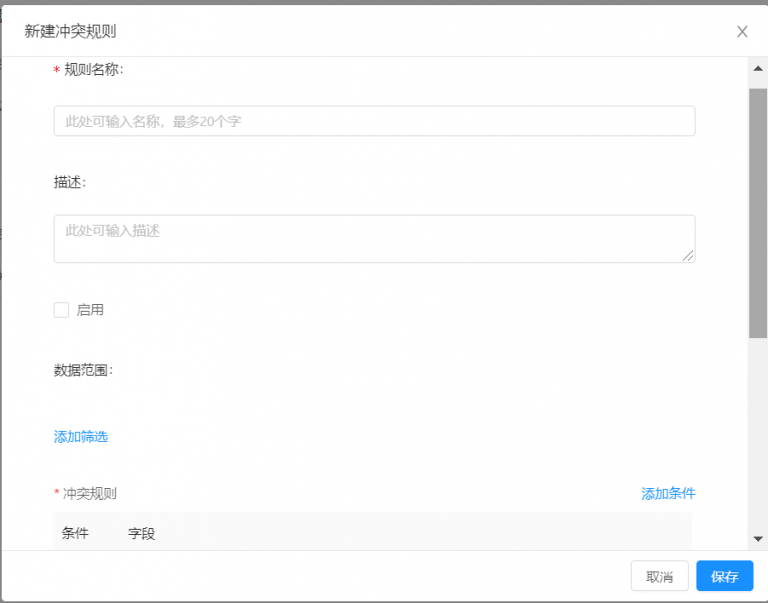The image size is (768, 603).
Task: Click the 规则名称 field label
Action: 93,69
